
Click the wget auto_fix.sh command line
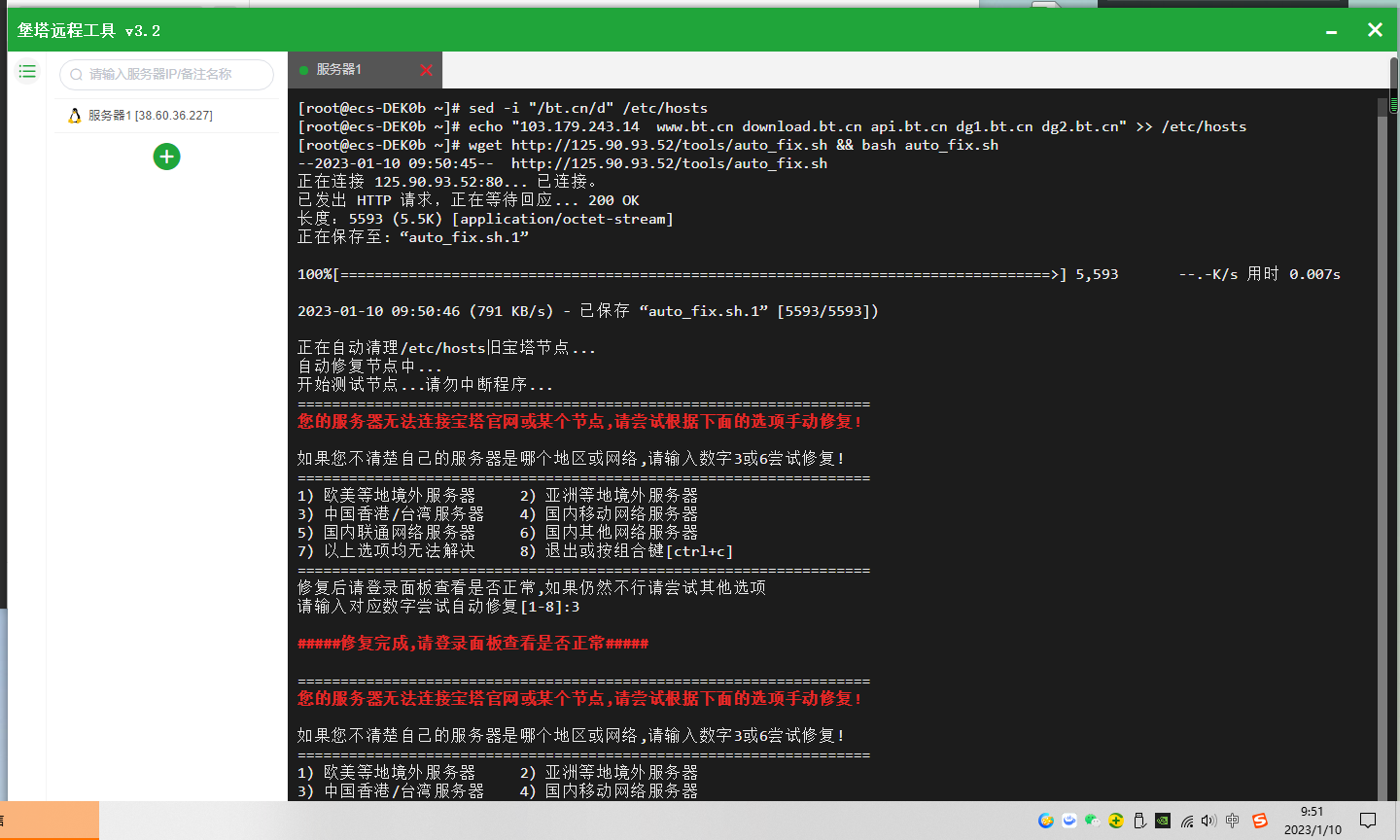(647, 145)
